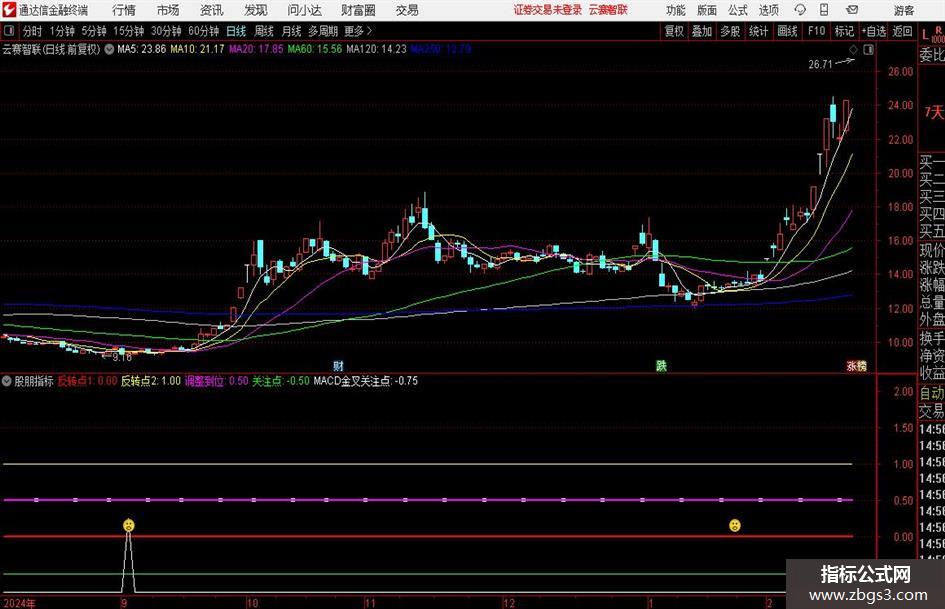Click the MA10: 21.17 value label
The width and height of the screenshot is (945, 609).
pyautogui.click(x=197, y=49)
